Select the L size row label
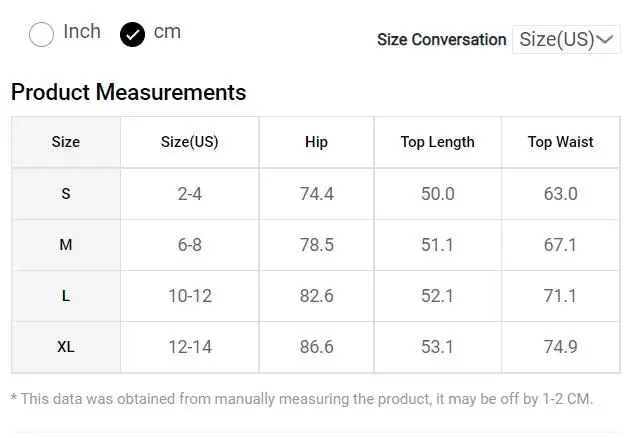The height and width of the screenshot is (438, 637). click(66, 296)
